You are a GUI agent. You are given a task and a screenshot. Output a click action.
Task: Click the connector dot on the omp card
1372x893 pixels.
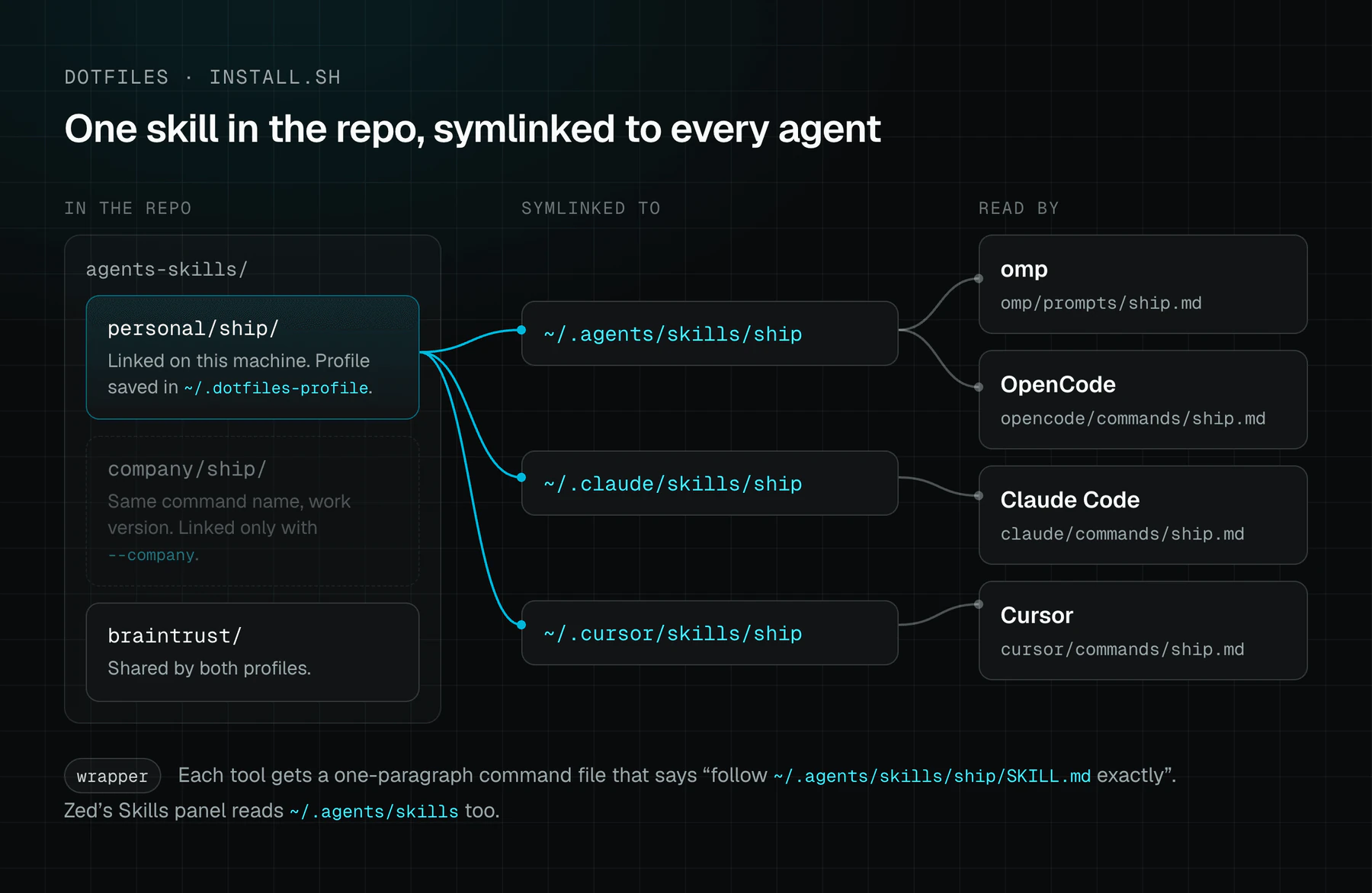click(979, 279)
